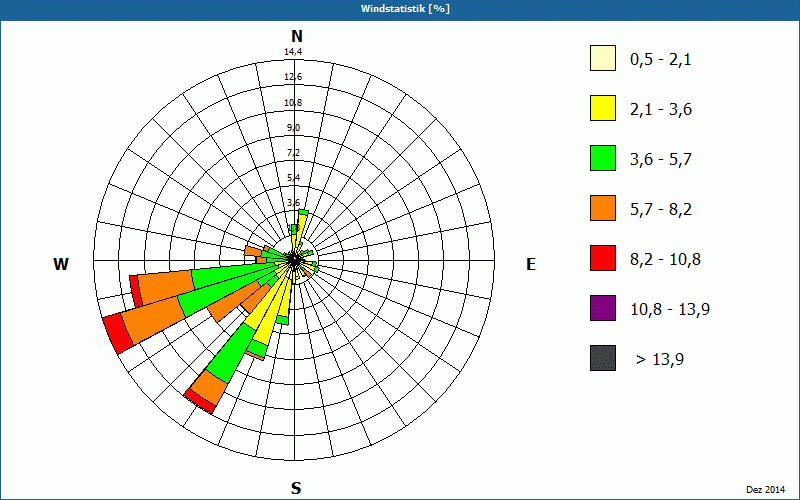Screen dimensions: 800x500
Task: Click the radial axis value '10,8'
Action: [293, 103]
